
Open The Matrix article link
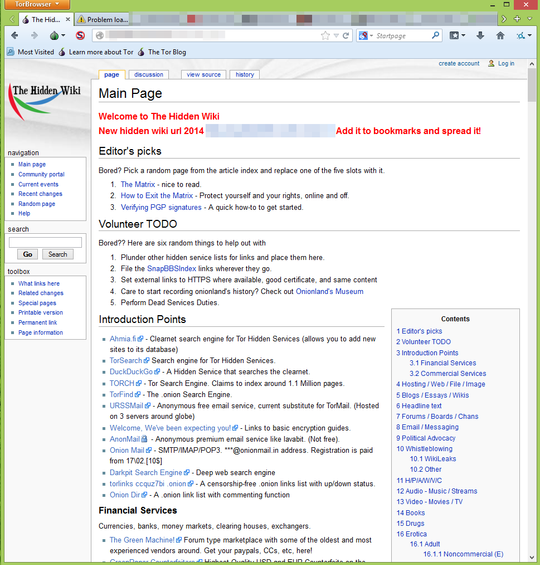(x=138, y=184)
